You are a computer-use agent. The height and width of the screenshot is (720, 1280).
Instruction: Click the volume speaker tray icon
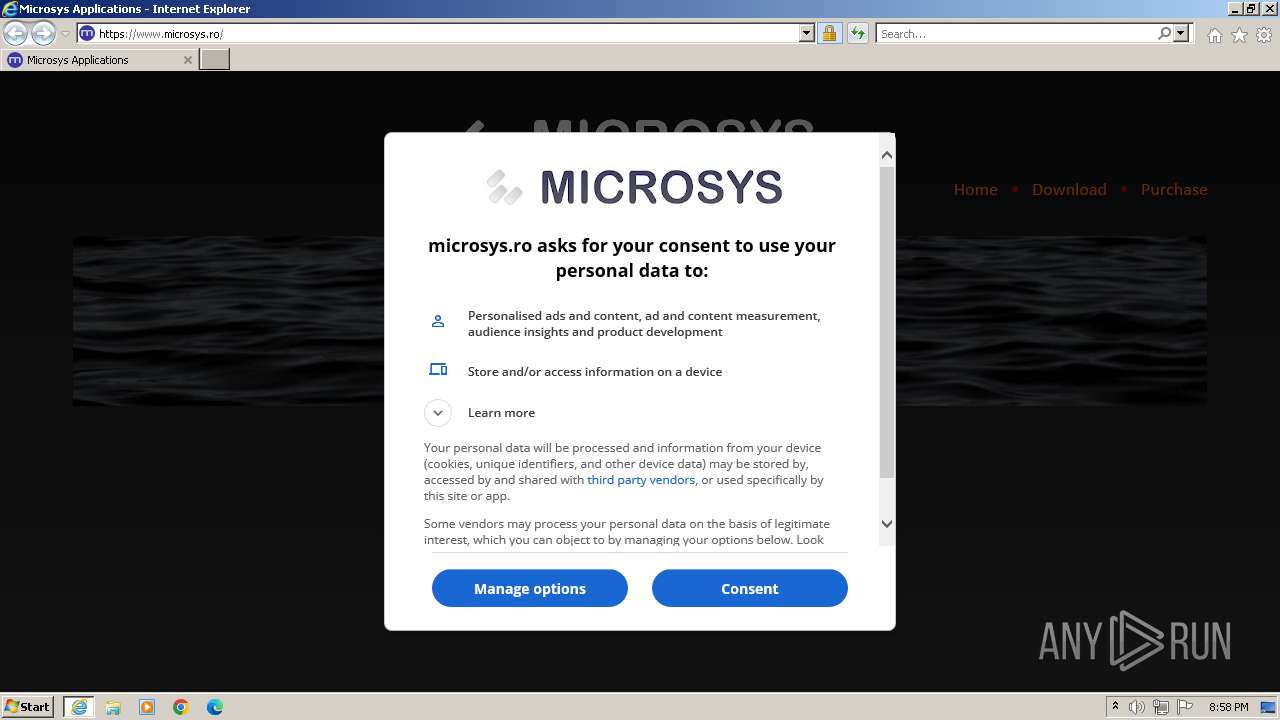point(1137,707)
